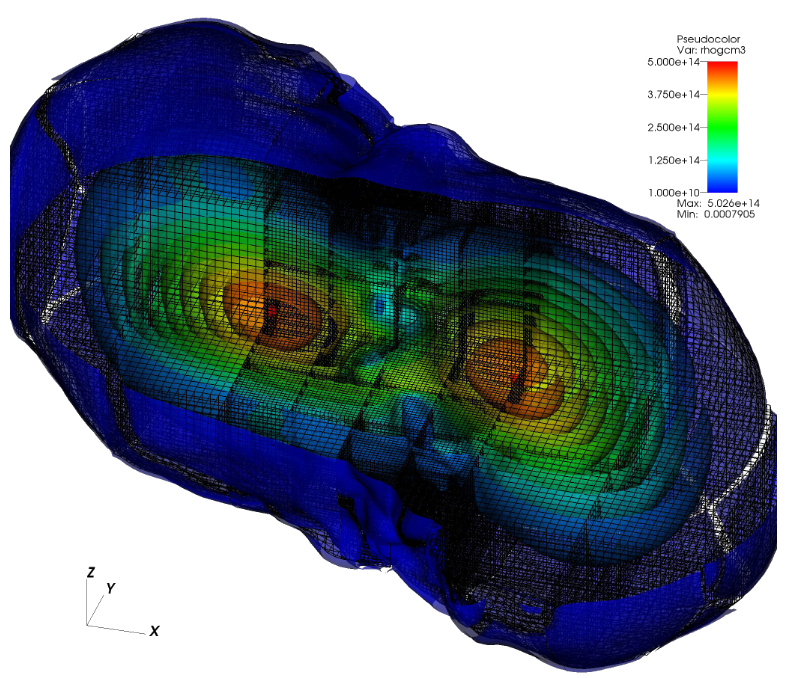Viewport: 786px width, 678px height.
Task: Pick the green middle of the legend color bar
Action: click(x=722, y=127)
